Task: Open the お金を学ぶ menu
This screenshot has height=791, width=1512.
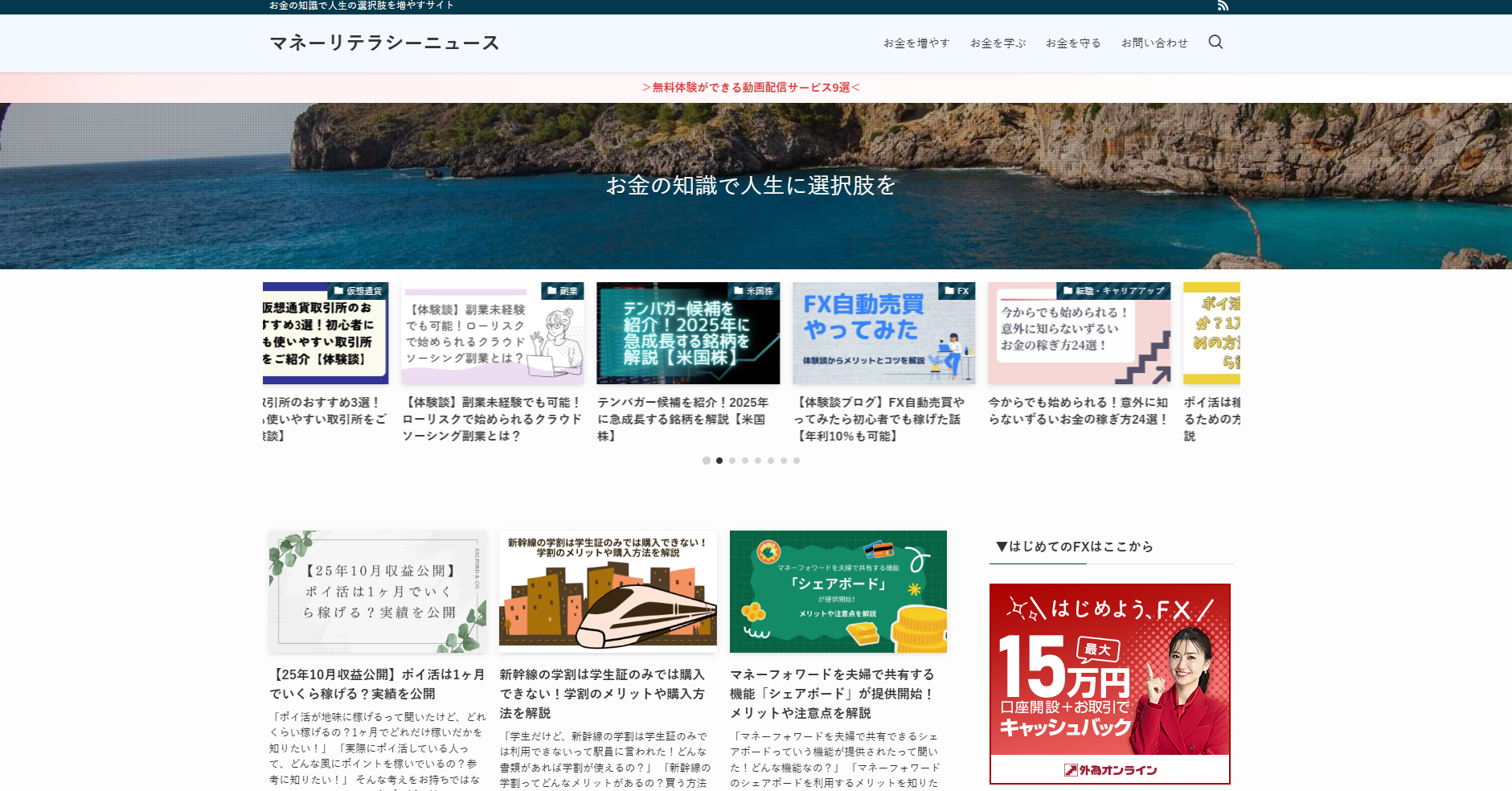Action: [x=998, y=43]
